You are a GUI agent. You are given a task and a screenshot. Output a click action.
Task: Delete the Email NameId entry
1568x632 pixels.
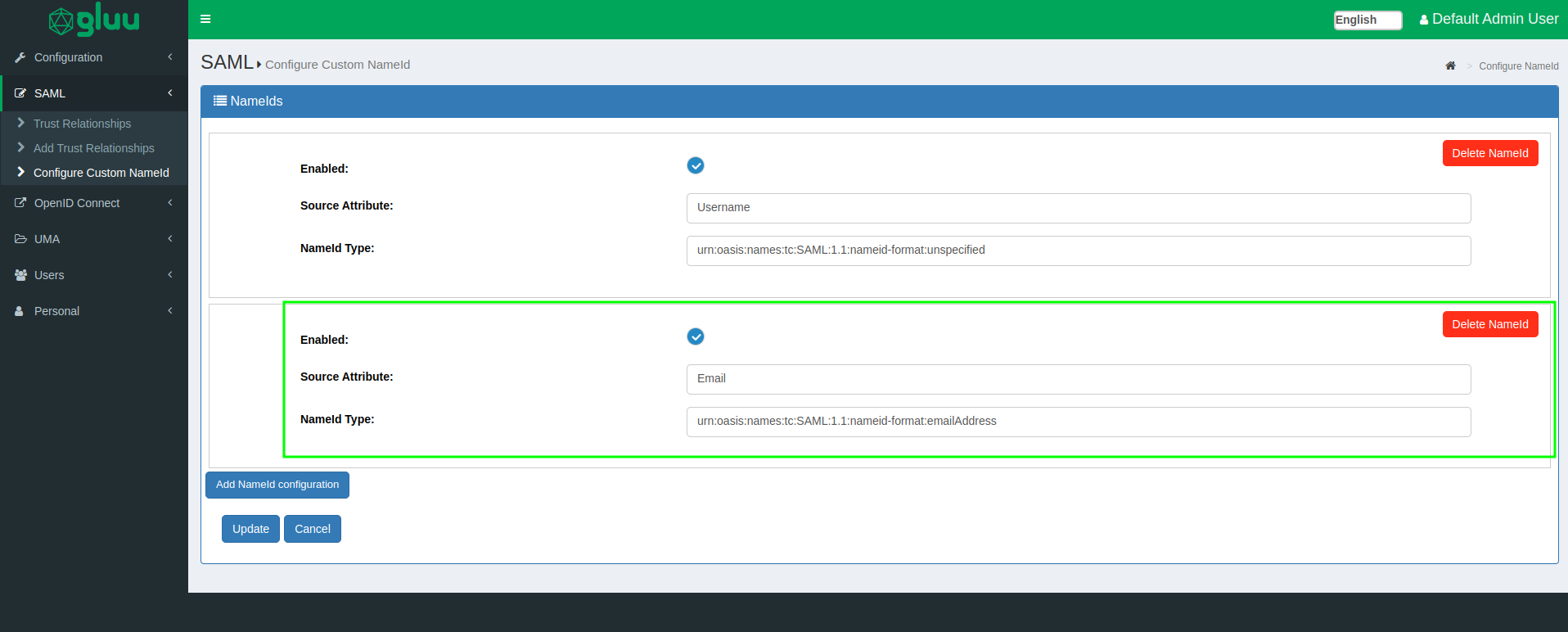(x=1489, y=324)
